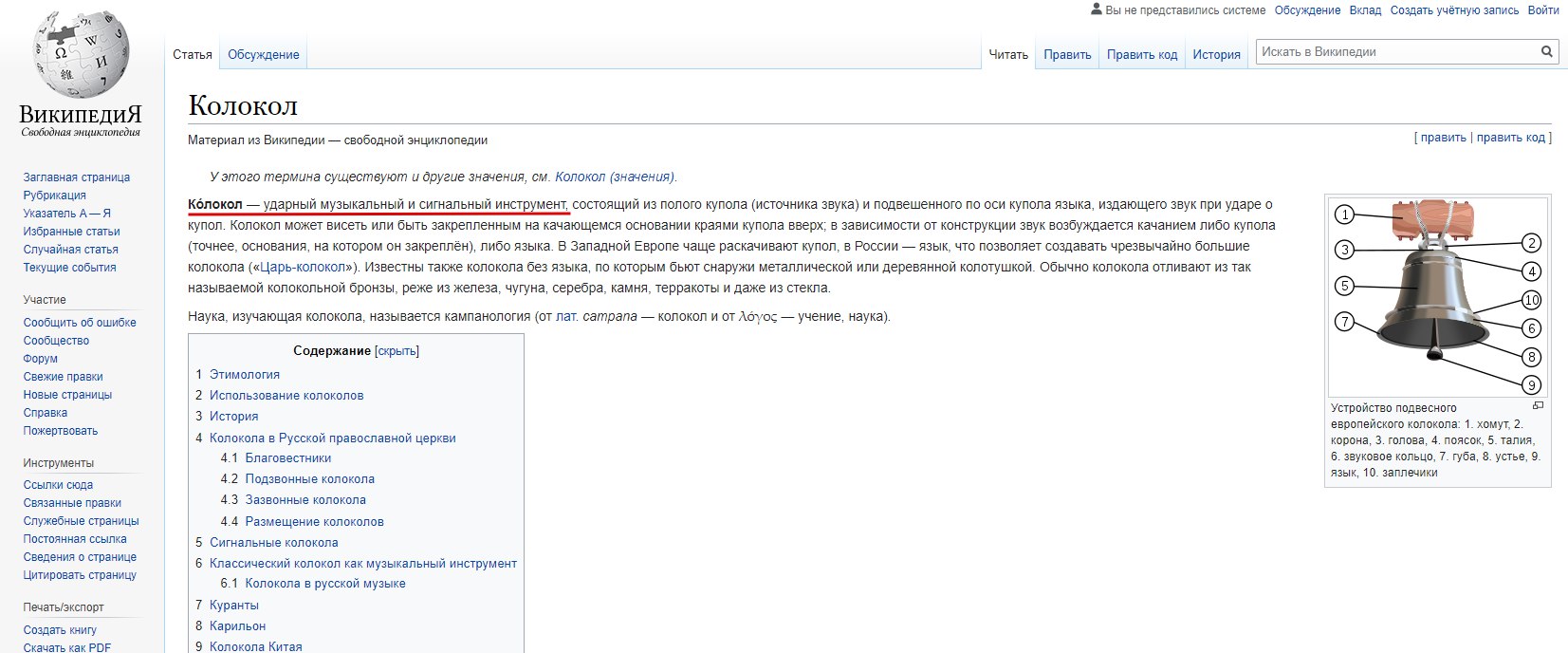
Task: Click the user silhouette icon
Action: click(x=1098, y=9)
